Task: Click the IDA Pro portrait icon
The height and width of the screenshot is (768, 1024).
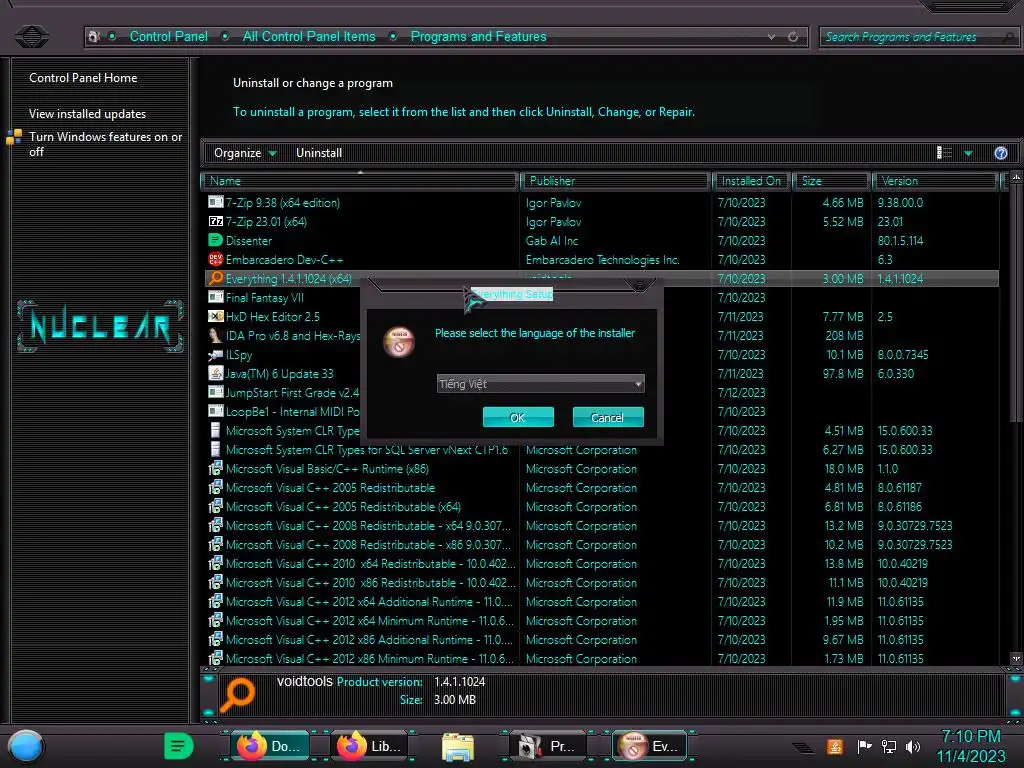Action: coord(216,335)
